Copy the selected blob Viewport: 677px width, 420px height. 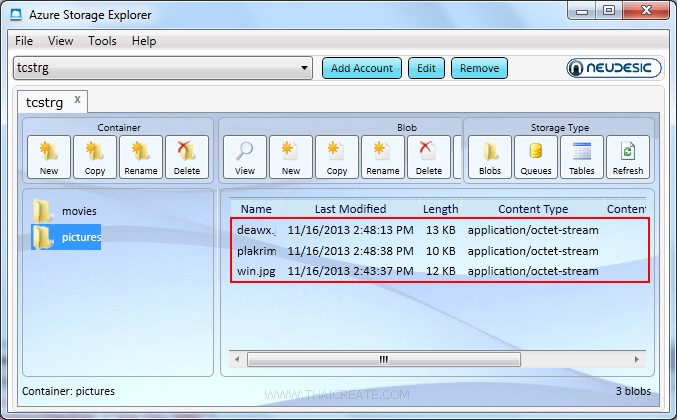click(337, 157)
